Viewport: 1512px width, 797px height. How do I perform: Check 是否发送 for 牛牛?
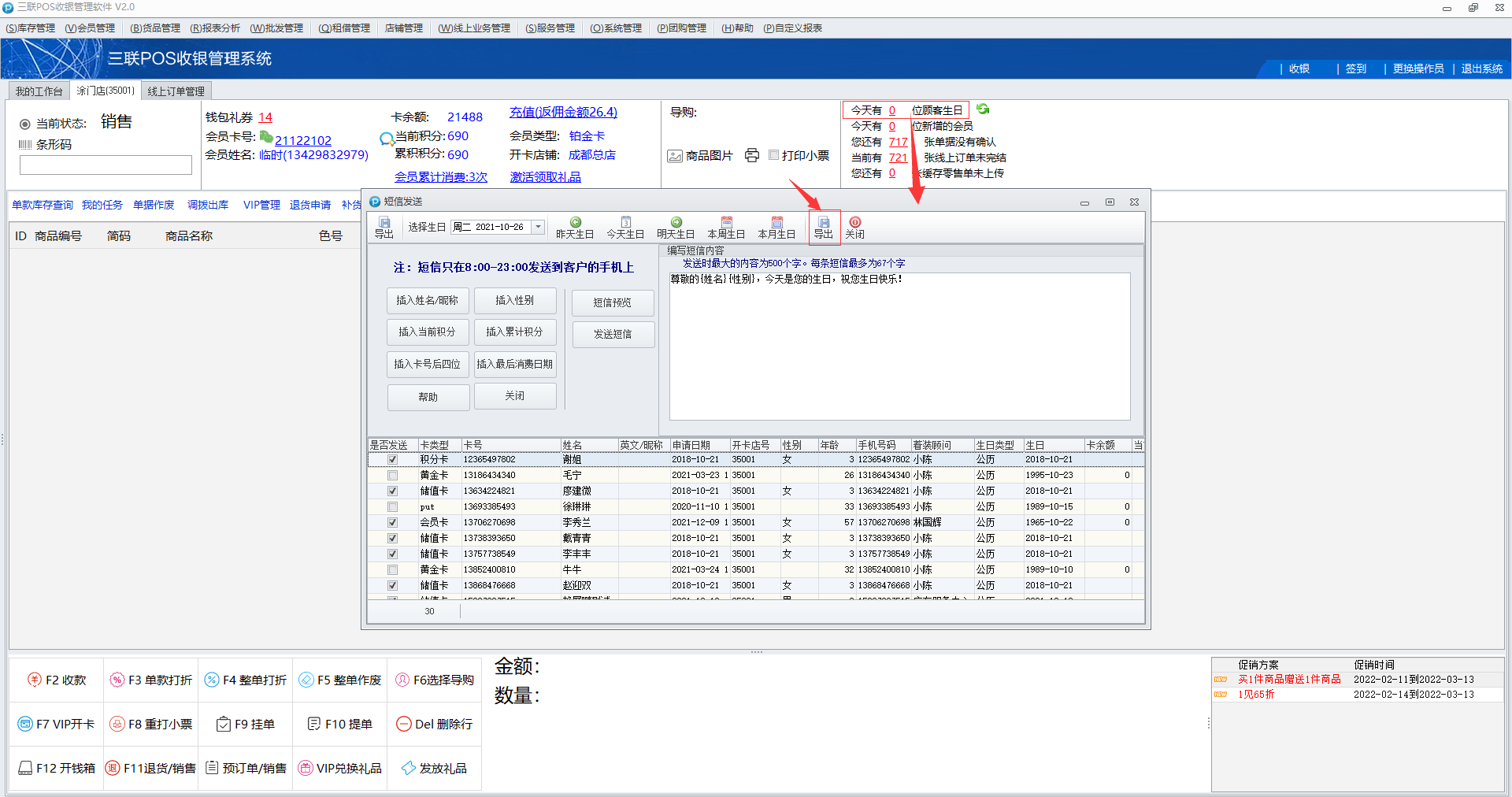392,569
